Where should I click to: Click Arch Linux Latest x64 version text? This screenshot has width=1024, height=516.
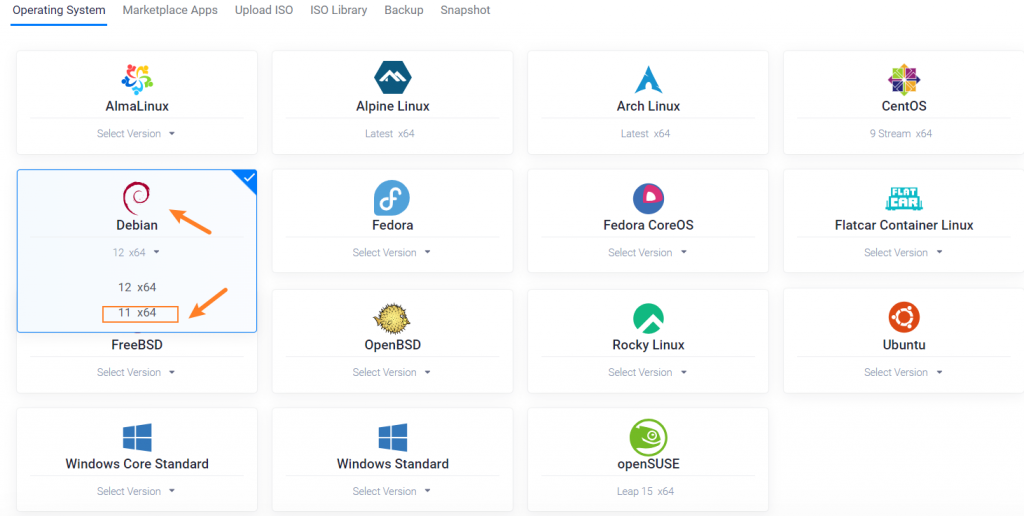coord(646,133)
